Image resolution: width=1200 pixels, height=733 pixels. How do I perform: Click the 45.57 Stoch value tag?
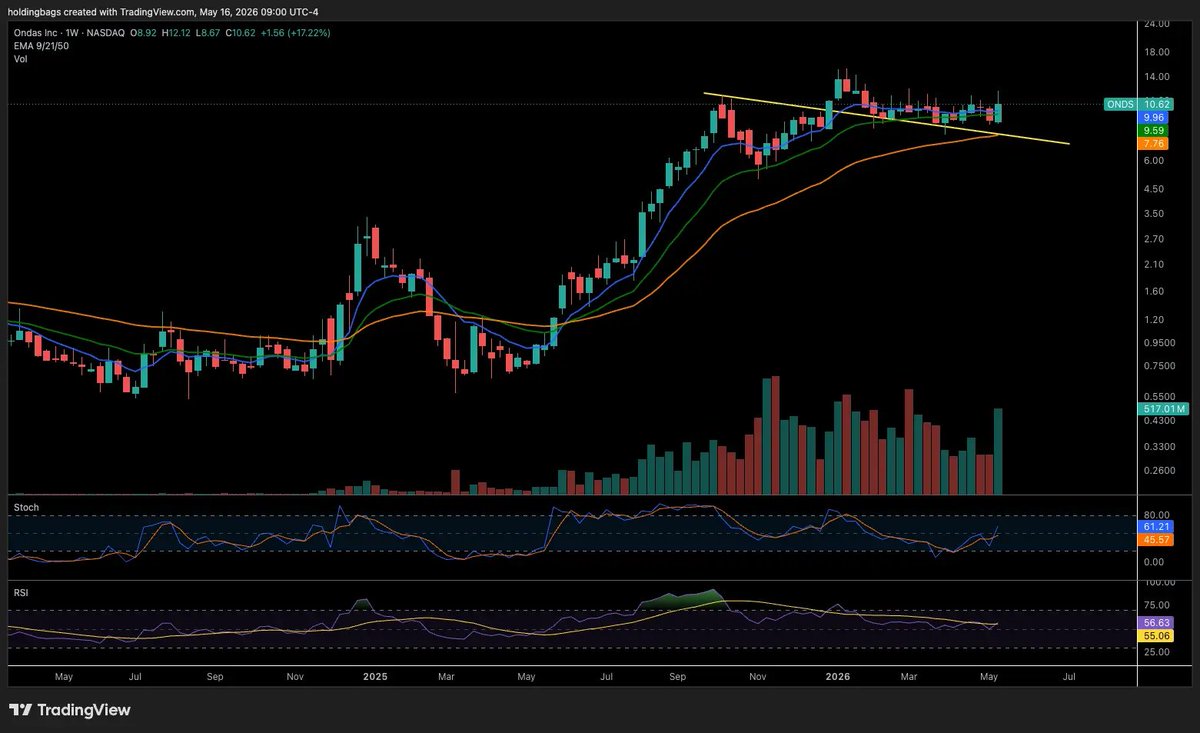click(1155, 540)
